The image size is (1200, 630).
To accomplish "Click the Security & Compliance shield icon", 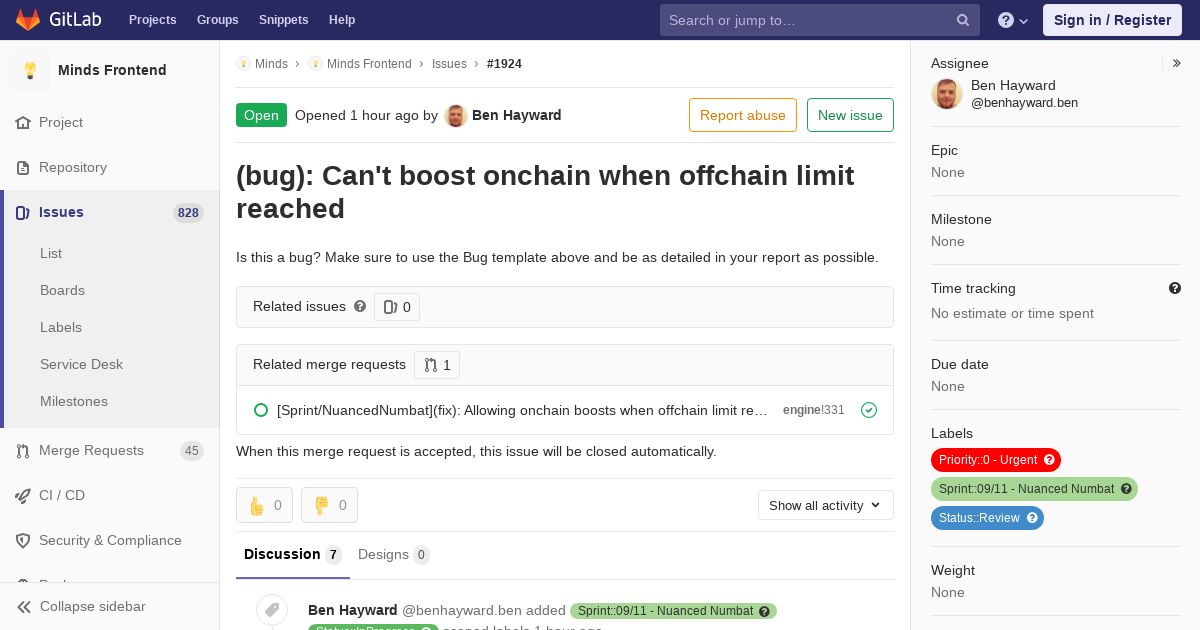I will (x=23, y=540).
